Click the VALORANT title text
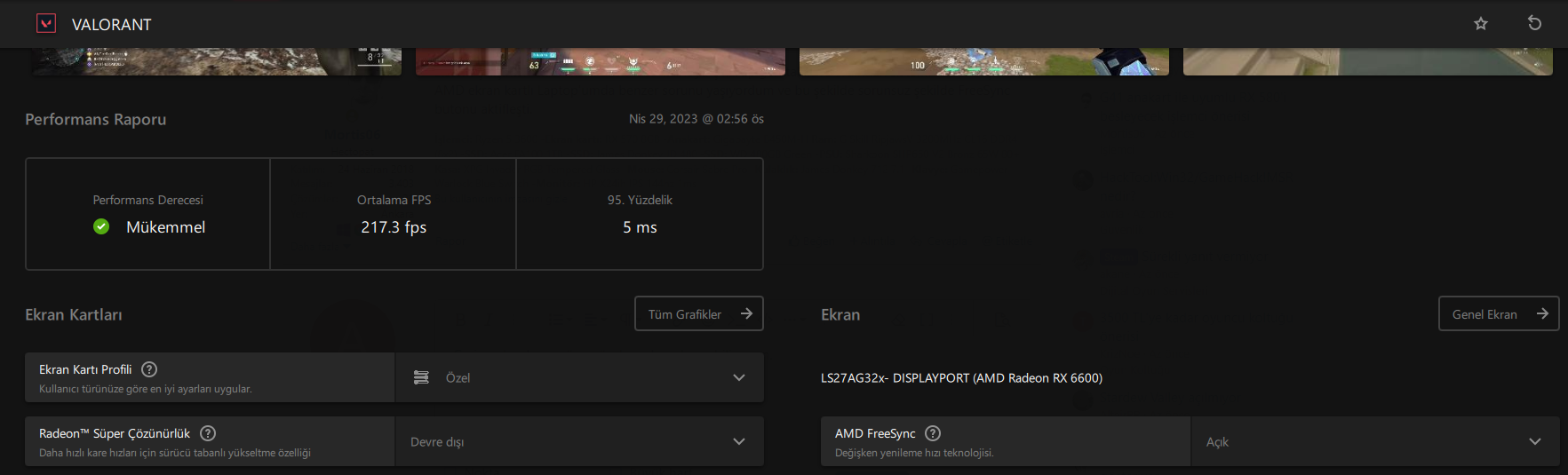The height and width of the screenshot is (475, 1568). (x=112, y=25)
